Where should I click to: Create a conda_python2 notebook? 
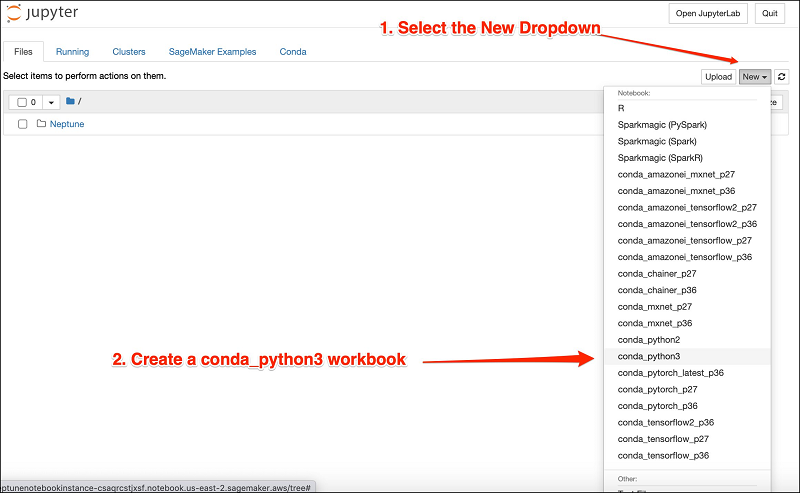687,340
